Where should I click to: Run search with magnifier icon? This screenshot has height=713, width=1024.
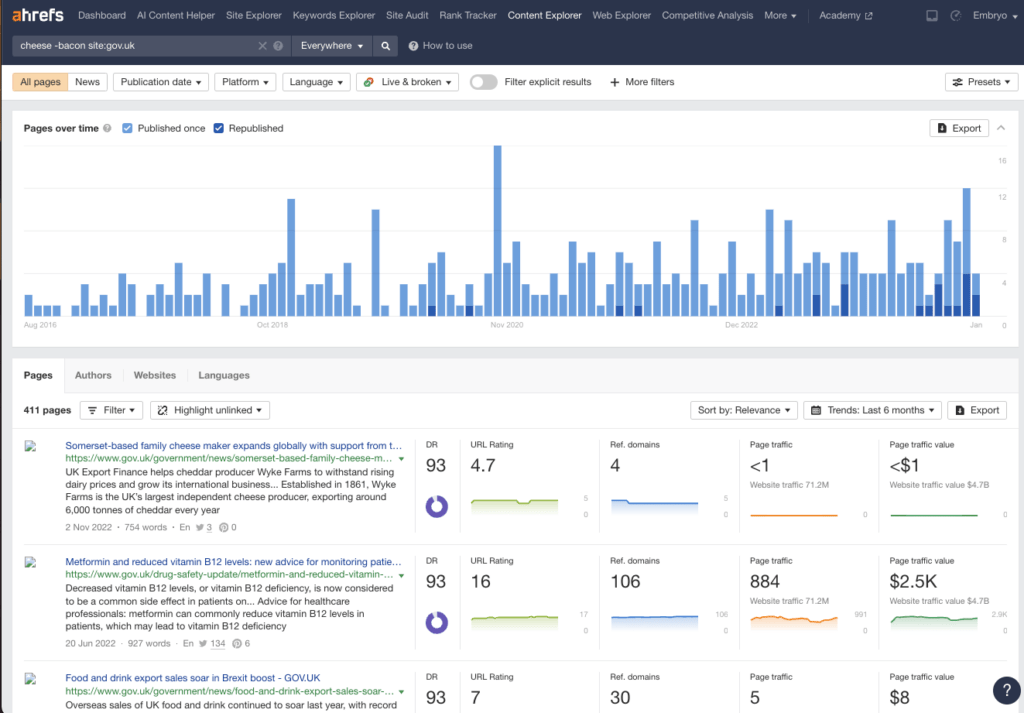coord(385,46)
